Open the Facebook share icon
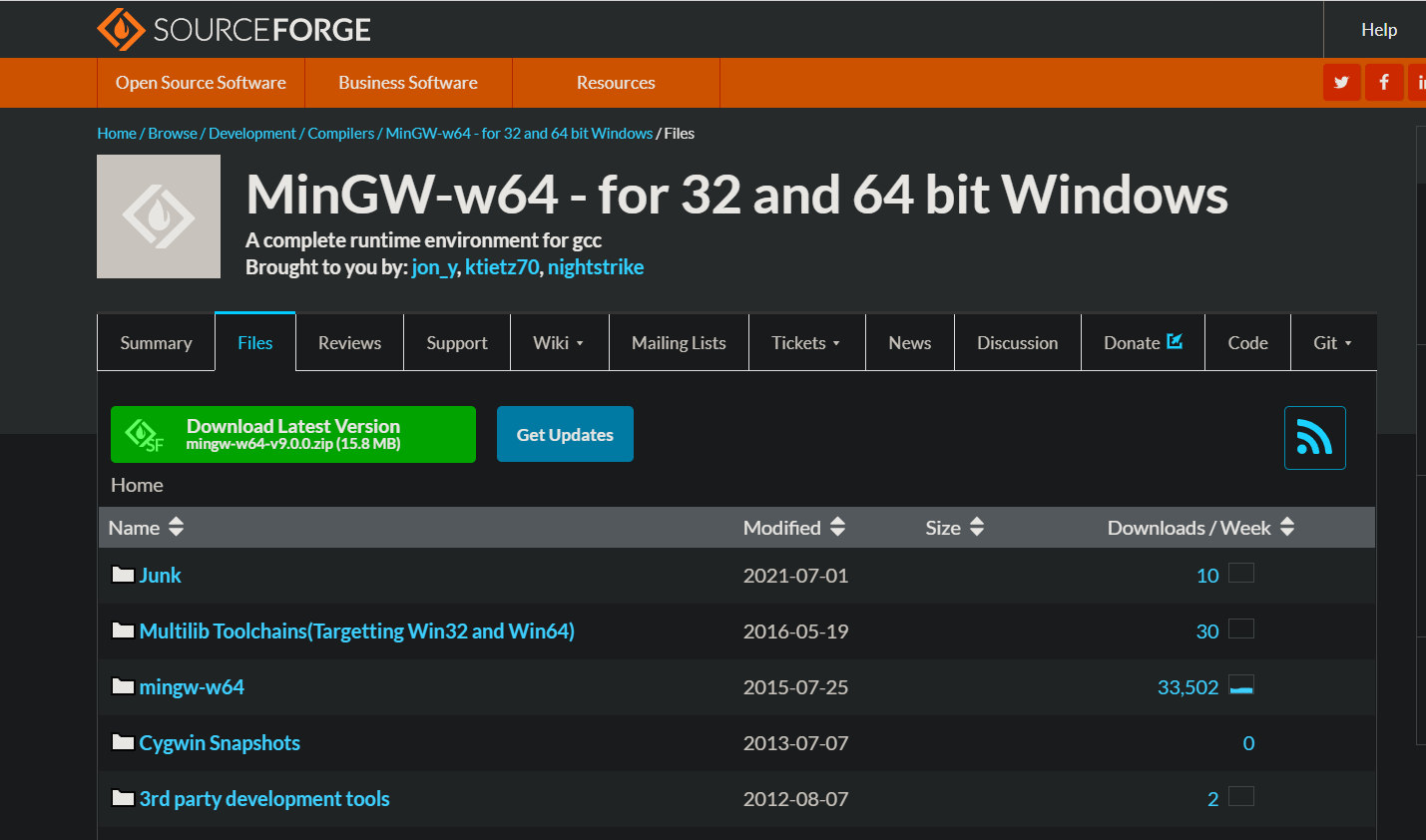1426x840 pixels. (x=1384, y=83)
